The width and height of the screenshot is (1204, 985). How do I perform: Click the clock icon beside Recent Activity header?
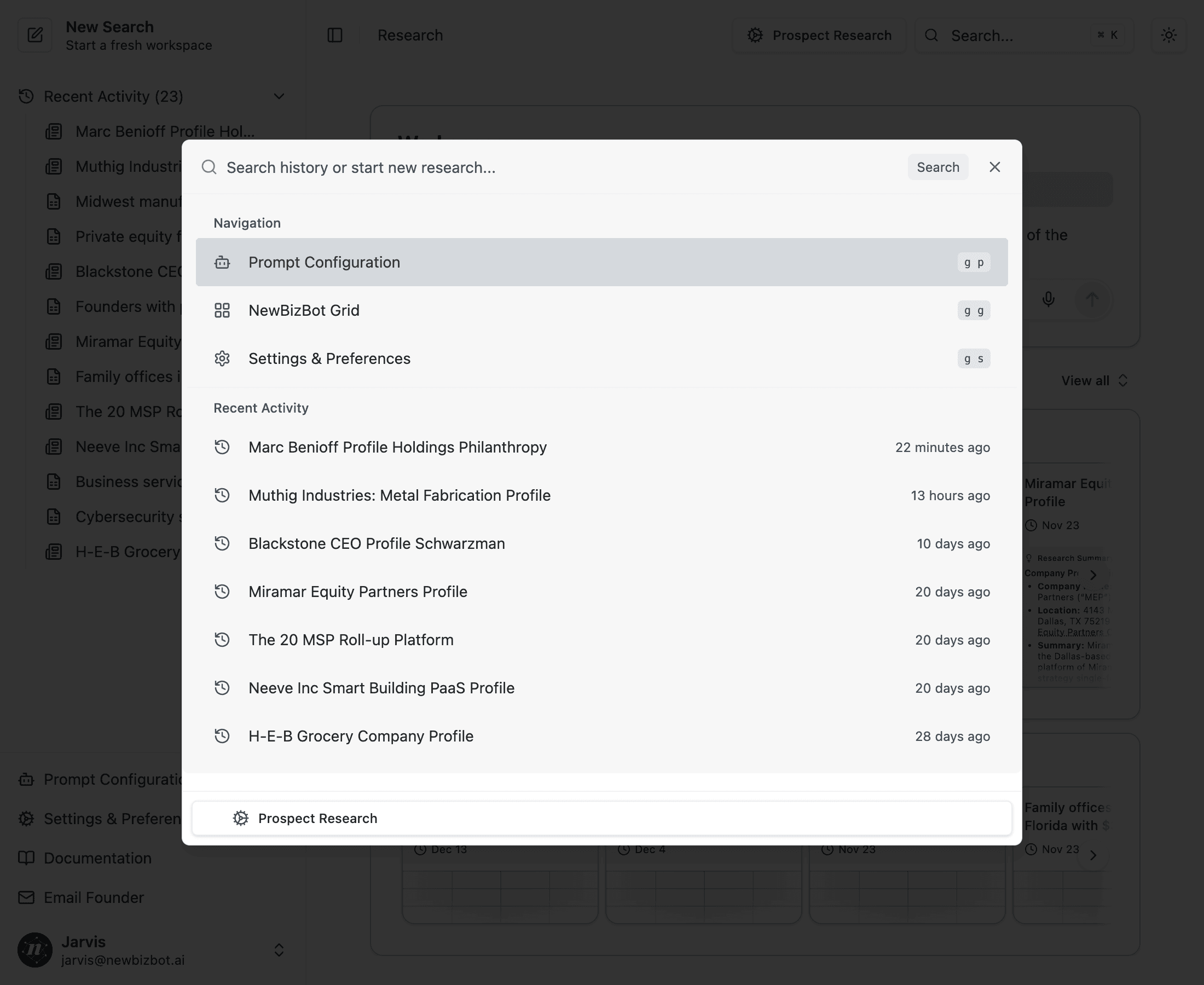pyautogui.click(x=25, y=96)
